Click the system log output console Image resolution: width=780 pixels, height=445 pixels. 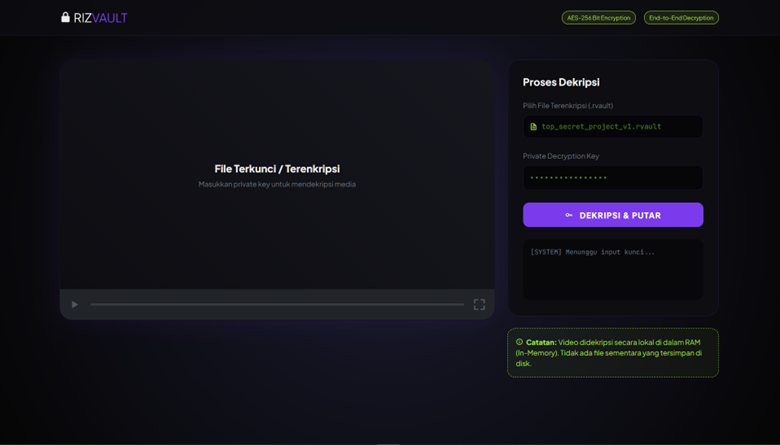(612, 269)
